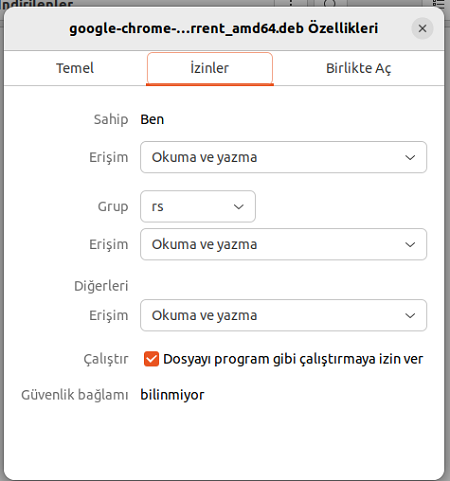Click the Güvenlik bağlamı label

click(x=75, y=395)
